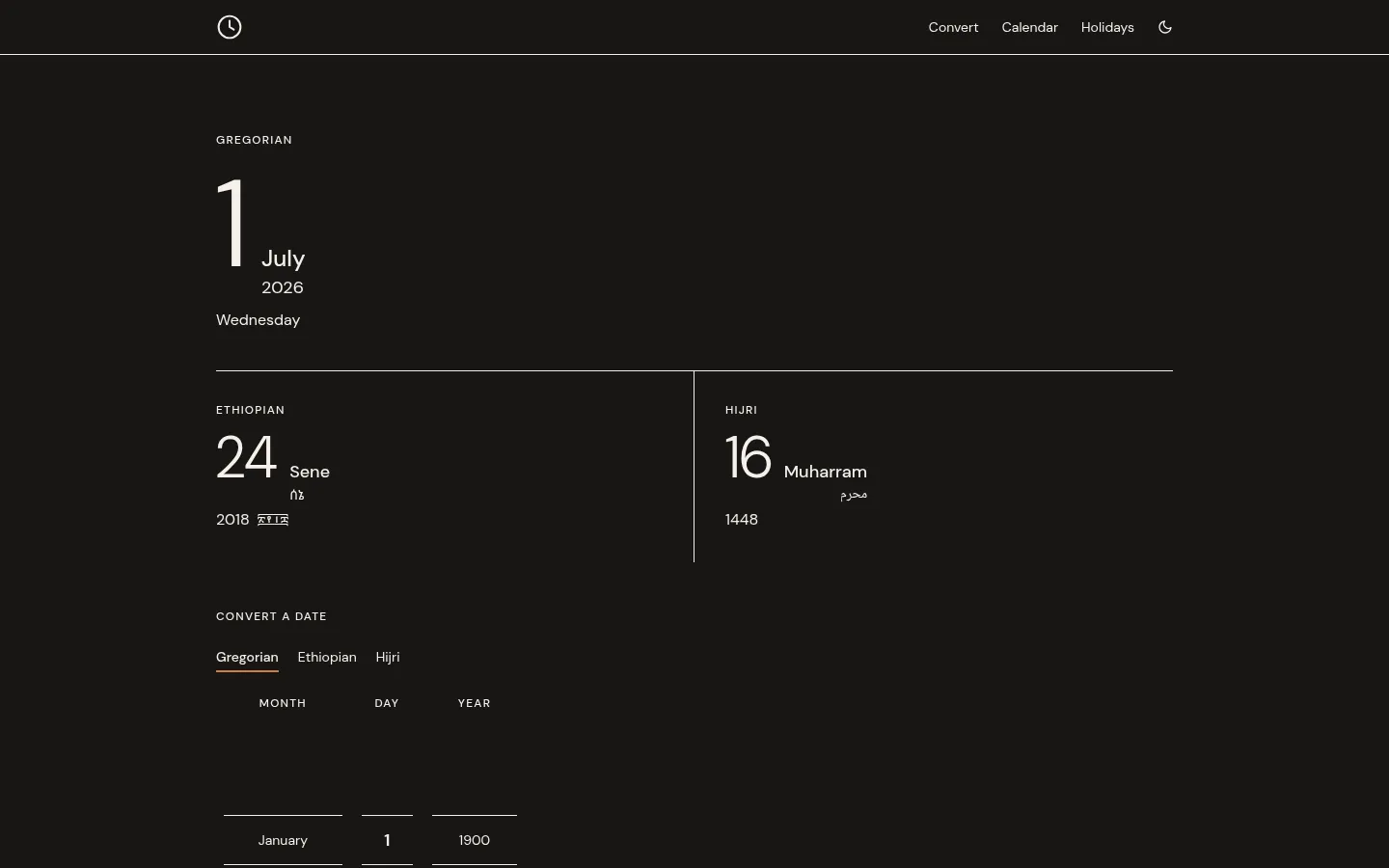Switch to the Hijri converter tab
Screen dimensions: 1389x868
(388, 658)
